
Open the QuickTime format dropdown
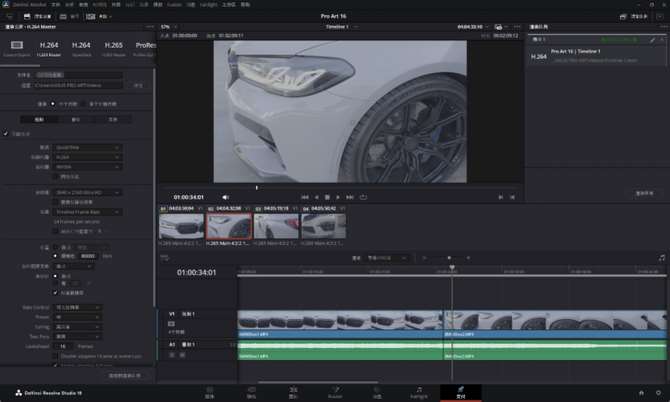(88, 147)
